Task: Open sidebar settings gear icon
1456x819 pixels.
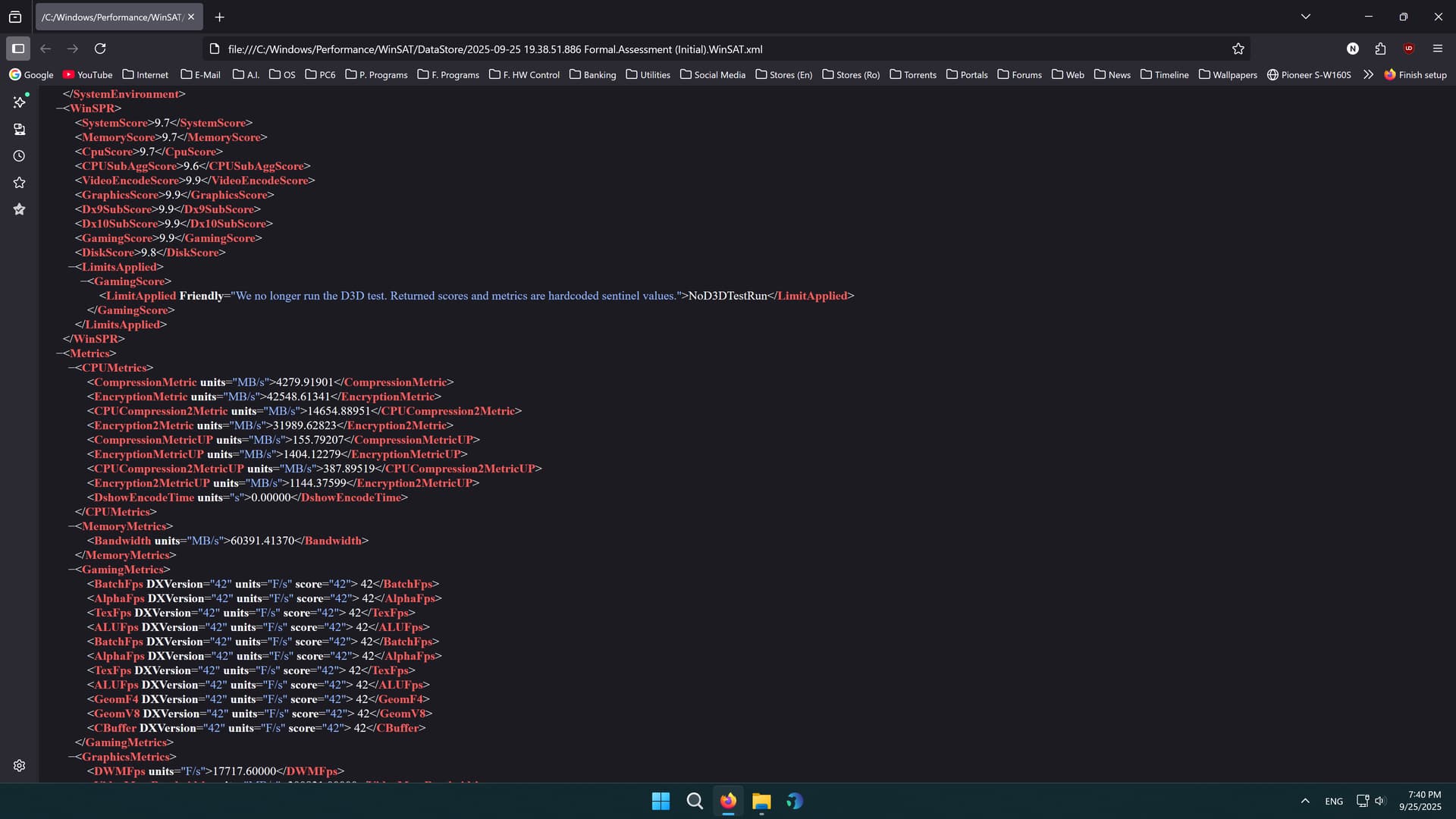Action: 20,766
